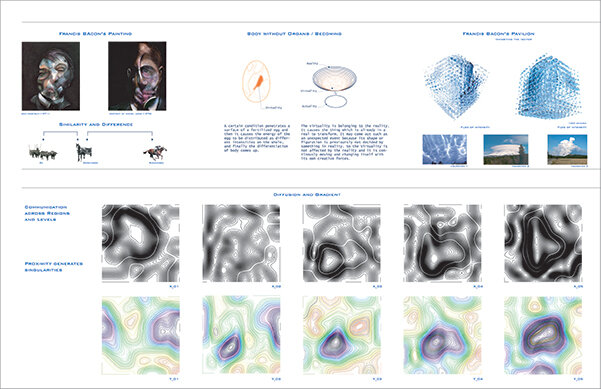The height and width of the screenshot is (389, 601).
Task: Select the right blue point-cloud cube
Action: 550,86
